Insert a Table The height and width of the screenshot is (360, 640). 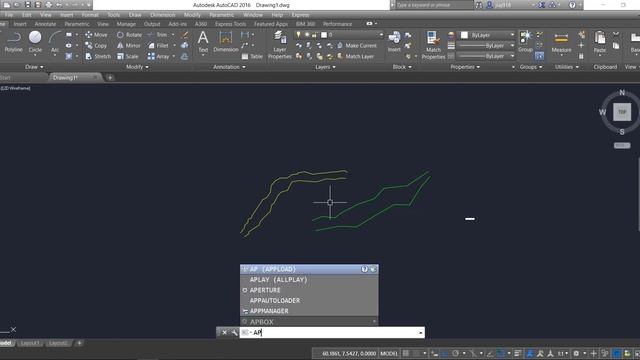click(x=252, y=56)
